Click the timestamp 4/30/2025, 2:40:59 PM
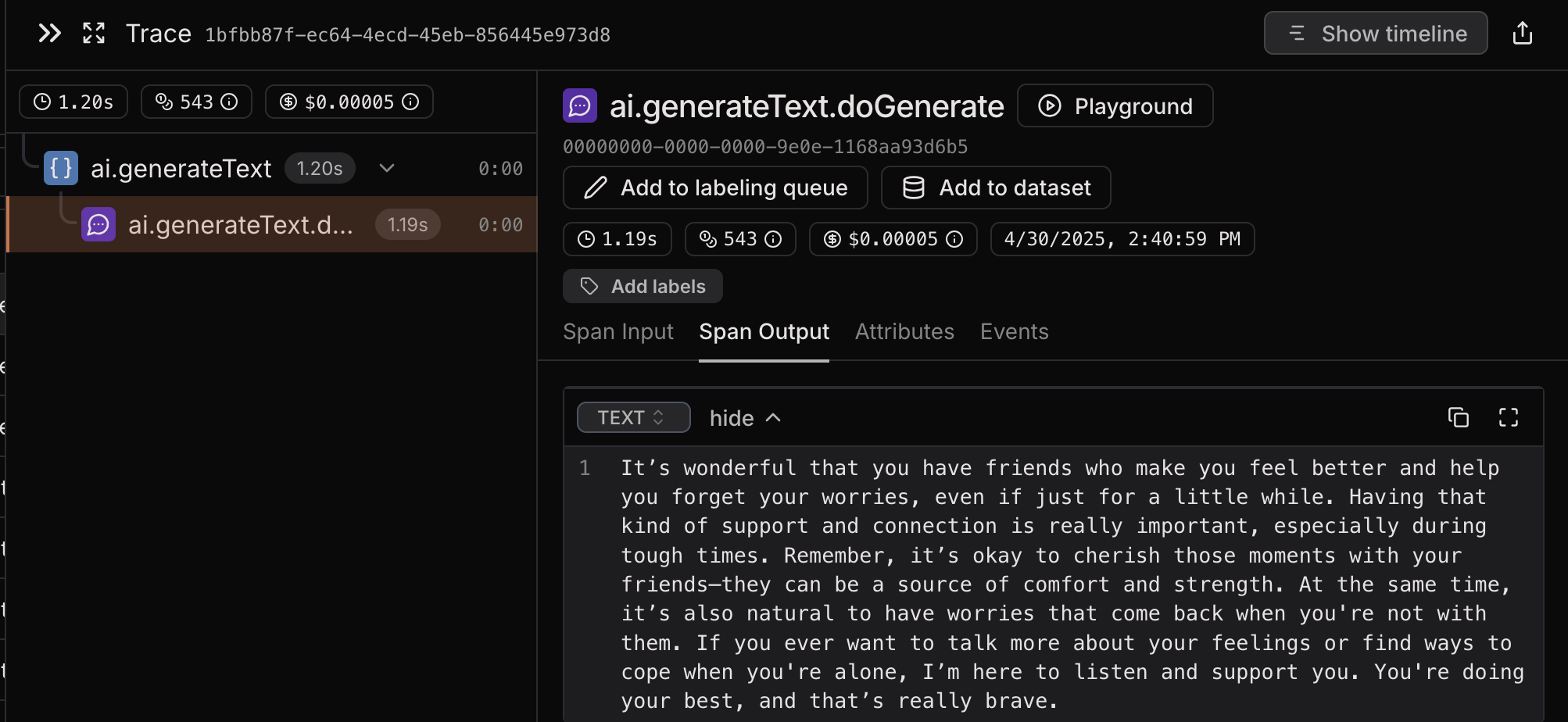The image size is (1568, 722). [x=1122, y=239]
